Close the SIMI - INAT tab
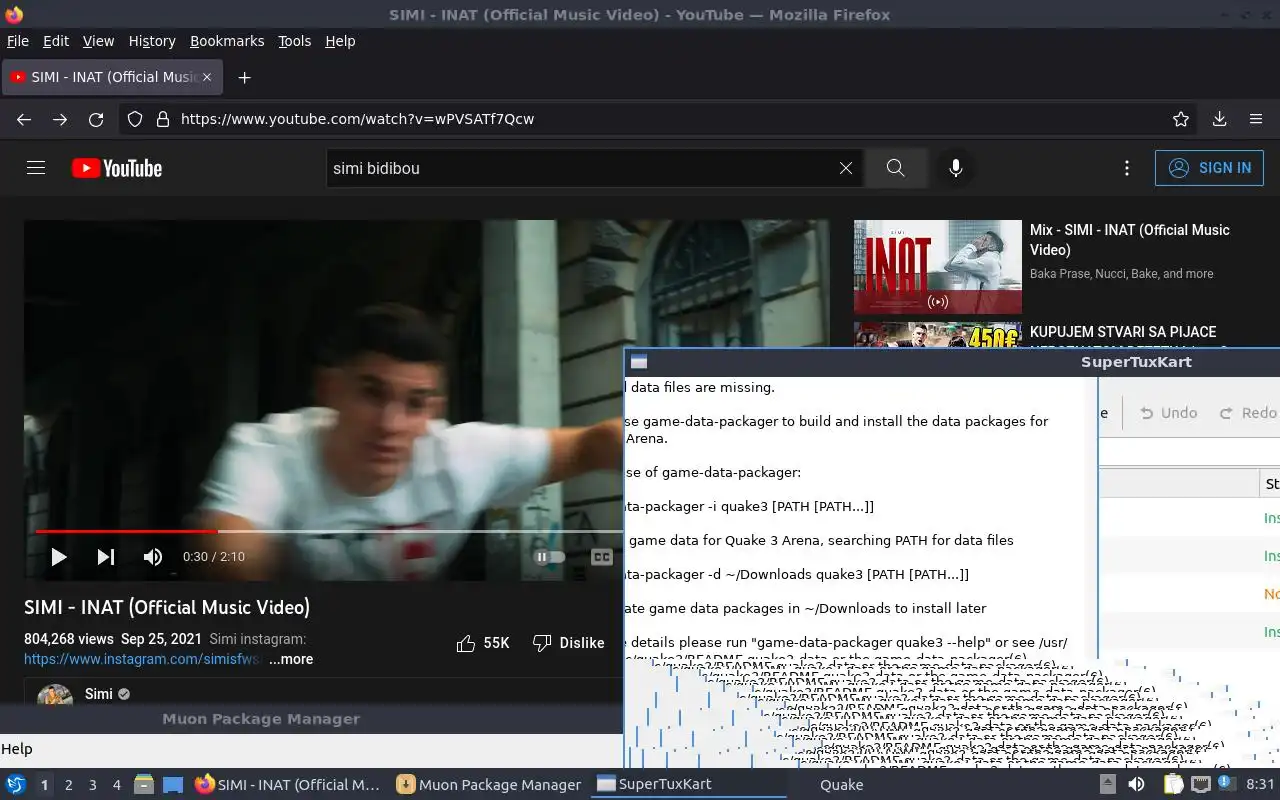The height and width of the screenshot is (800, 1280). pos(207,77)
